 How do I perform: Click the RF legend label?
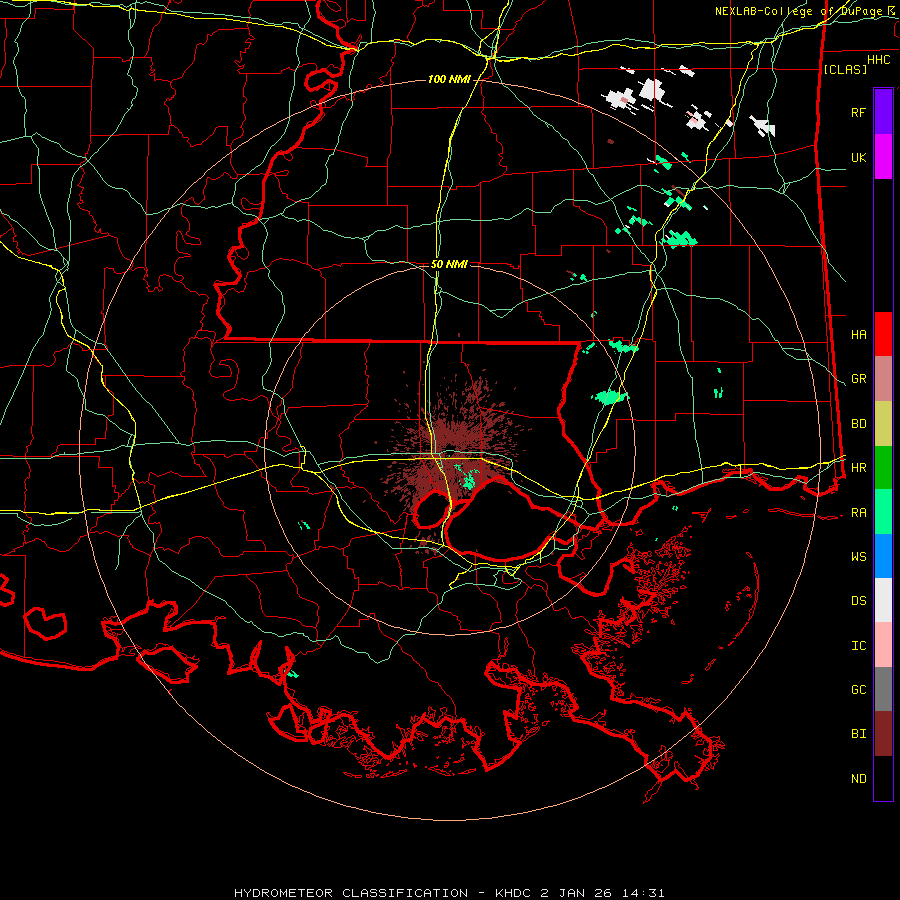click(x=858, y=112)
